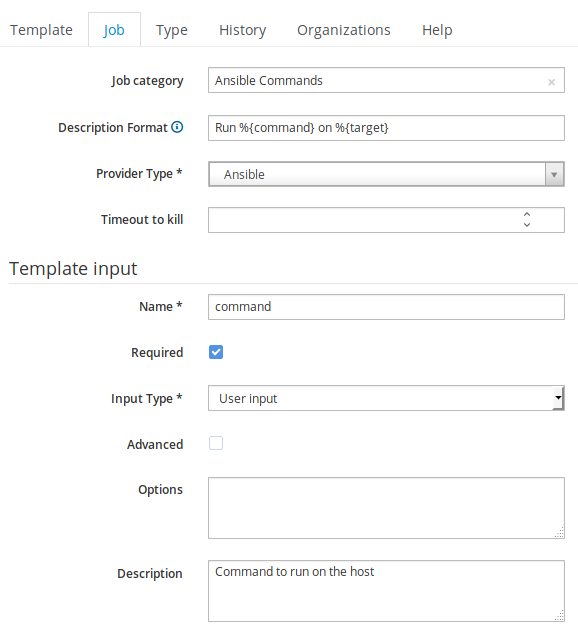Open the Provider Type dropdown arrow
This screenshot has height=630, width=578.
(554, 174)
